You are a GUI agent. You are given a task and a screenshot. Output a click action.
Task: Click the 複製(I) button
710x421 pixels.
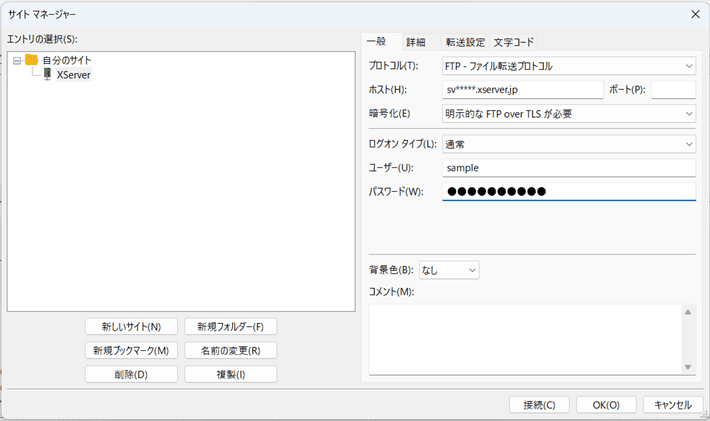230,374
